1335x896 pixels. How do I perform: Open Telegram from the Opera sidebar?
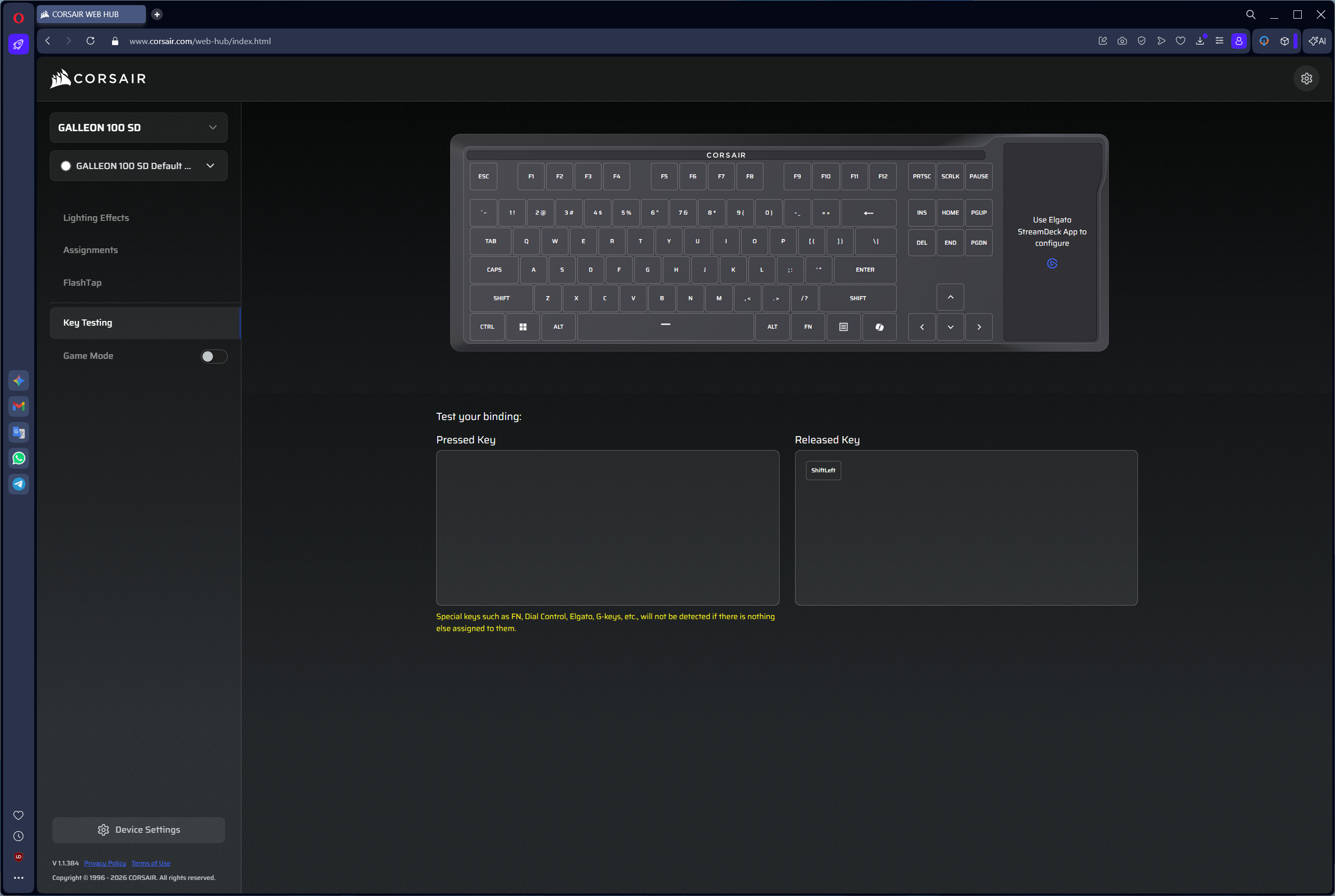pos(18,484)
